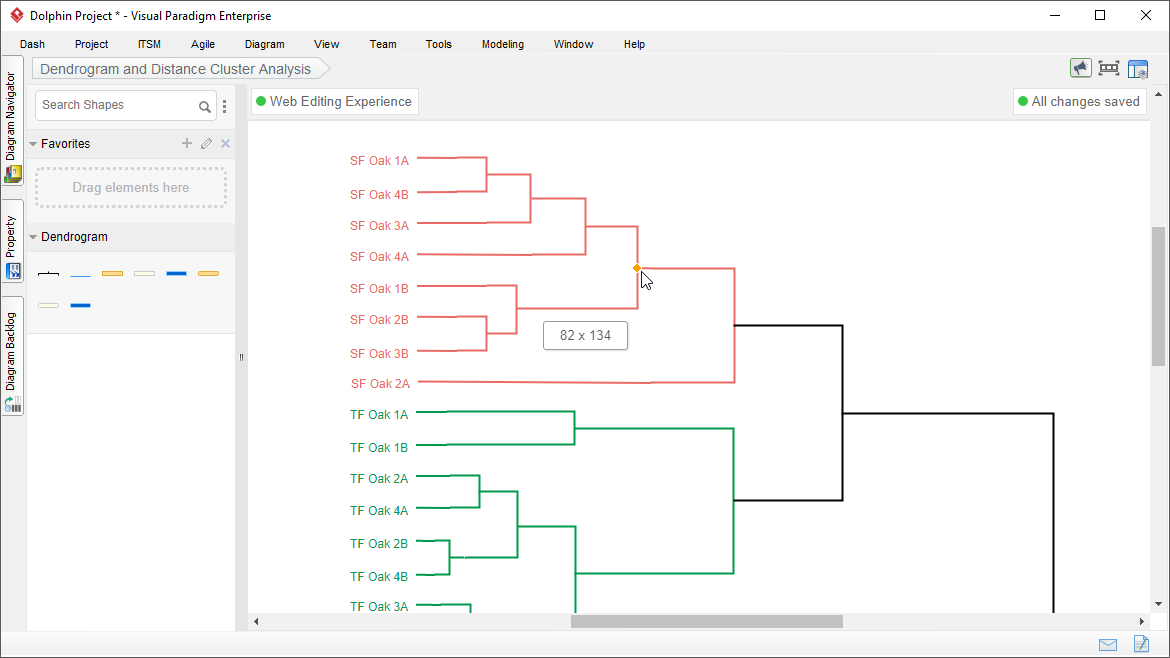Collapse the Favorites section

click(x=33, y=144)
